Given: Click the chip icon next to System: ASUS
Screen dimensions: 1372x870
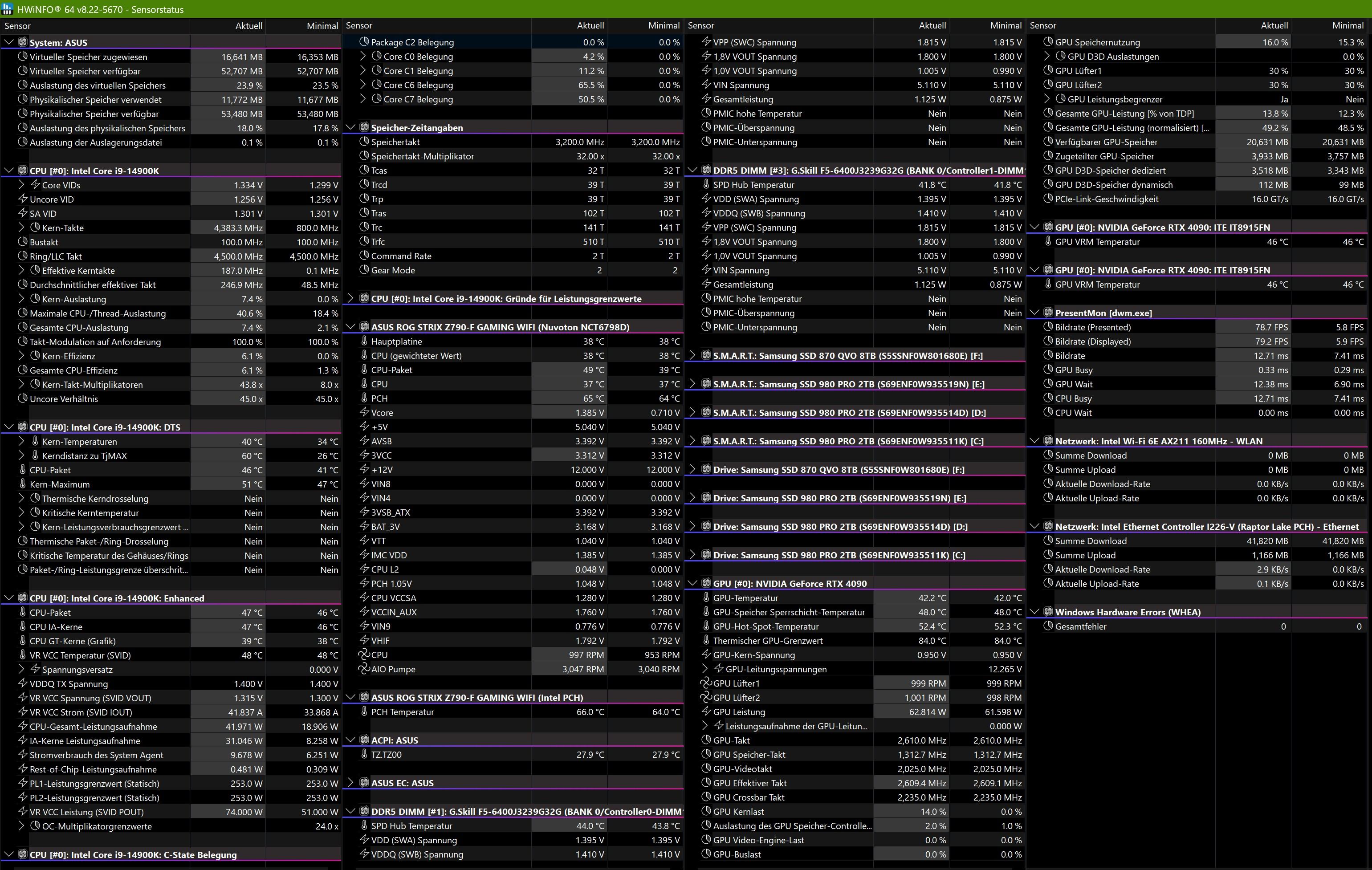Looking at the screenshot, I should [x=23, y=42].
